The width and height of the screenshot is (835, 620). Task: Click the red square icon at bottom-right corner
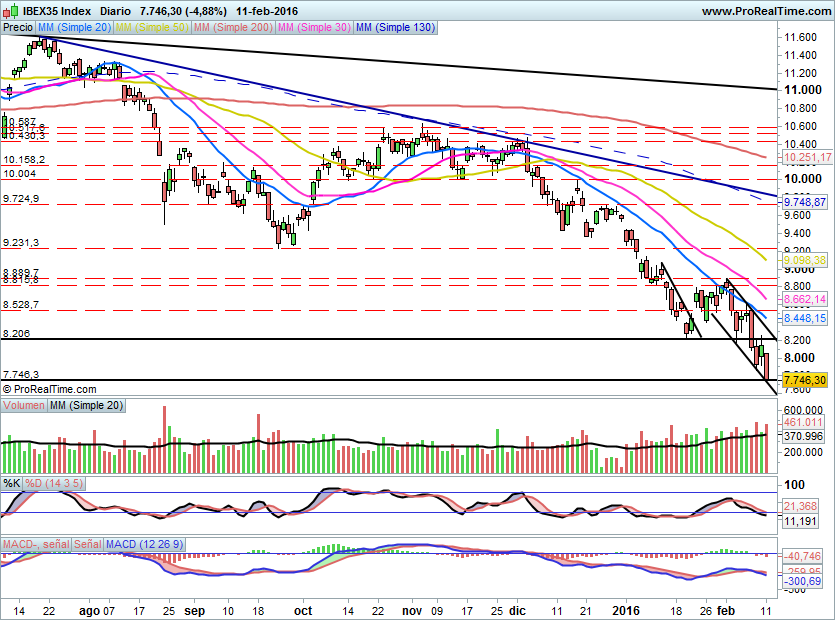[x=828, y=613]
